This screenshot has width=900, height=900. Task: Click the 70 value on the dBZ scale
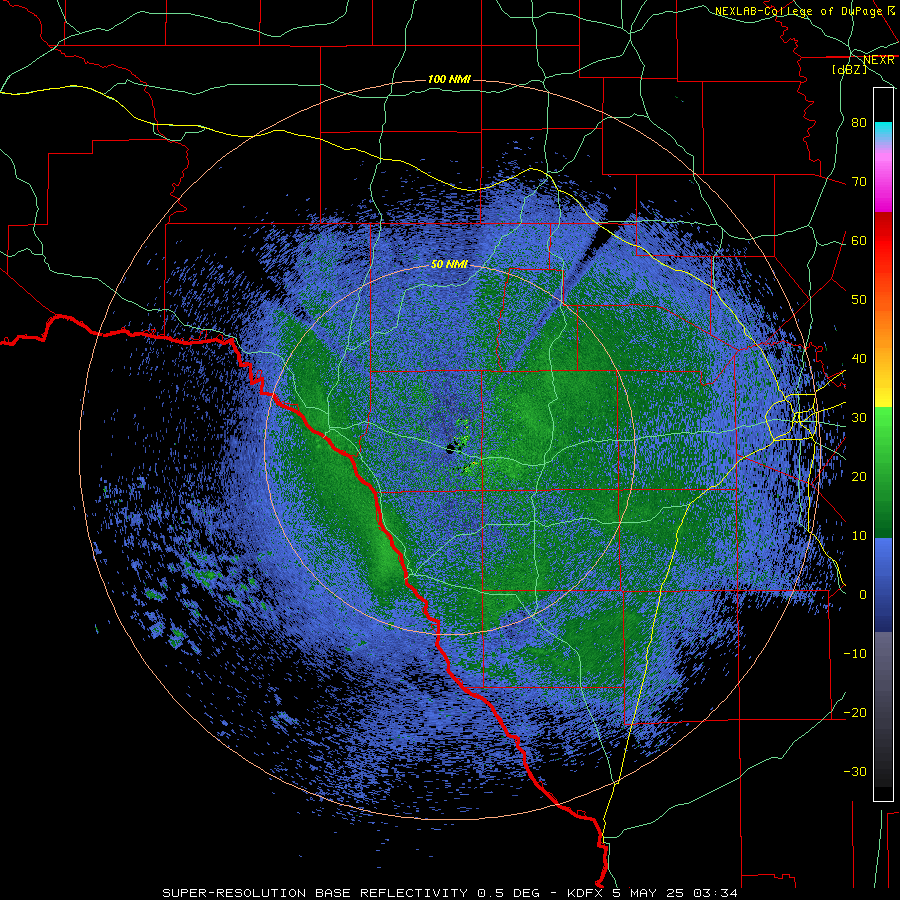[x=859, y=181]
